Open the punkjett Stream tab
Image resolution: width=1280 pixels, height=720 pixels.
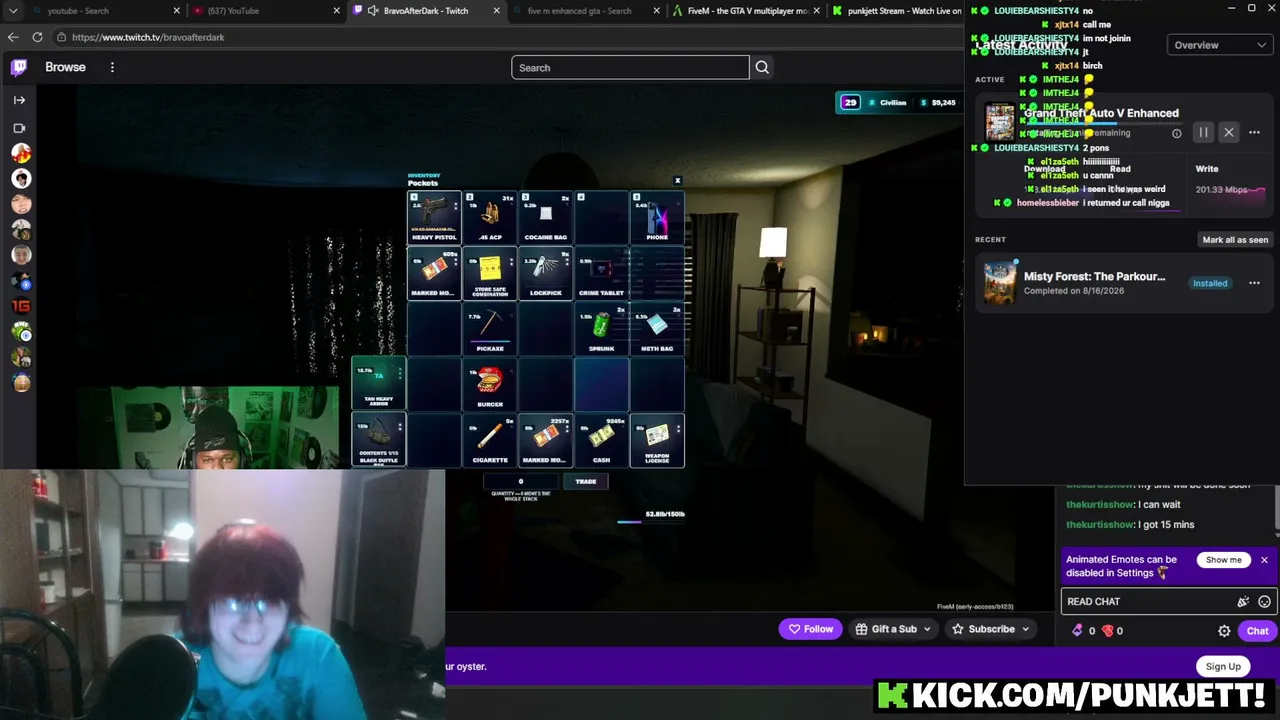(x=896, y=11)
